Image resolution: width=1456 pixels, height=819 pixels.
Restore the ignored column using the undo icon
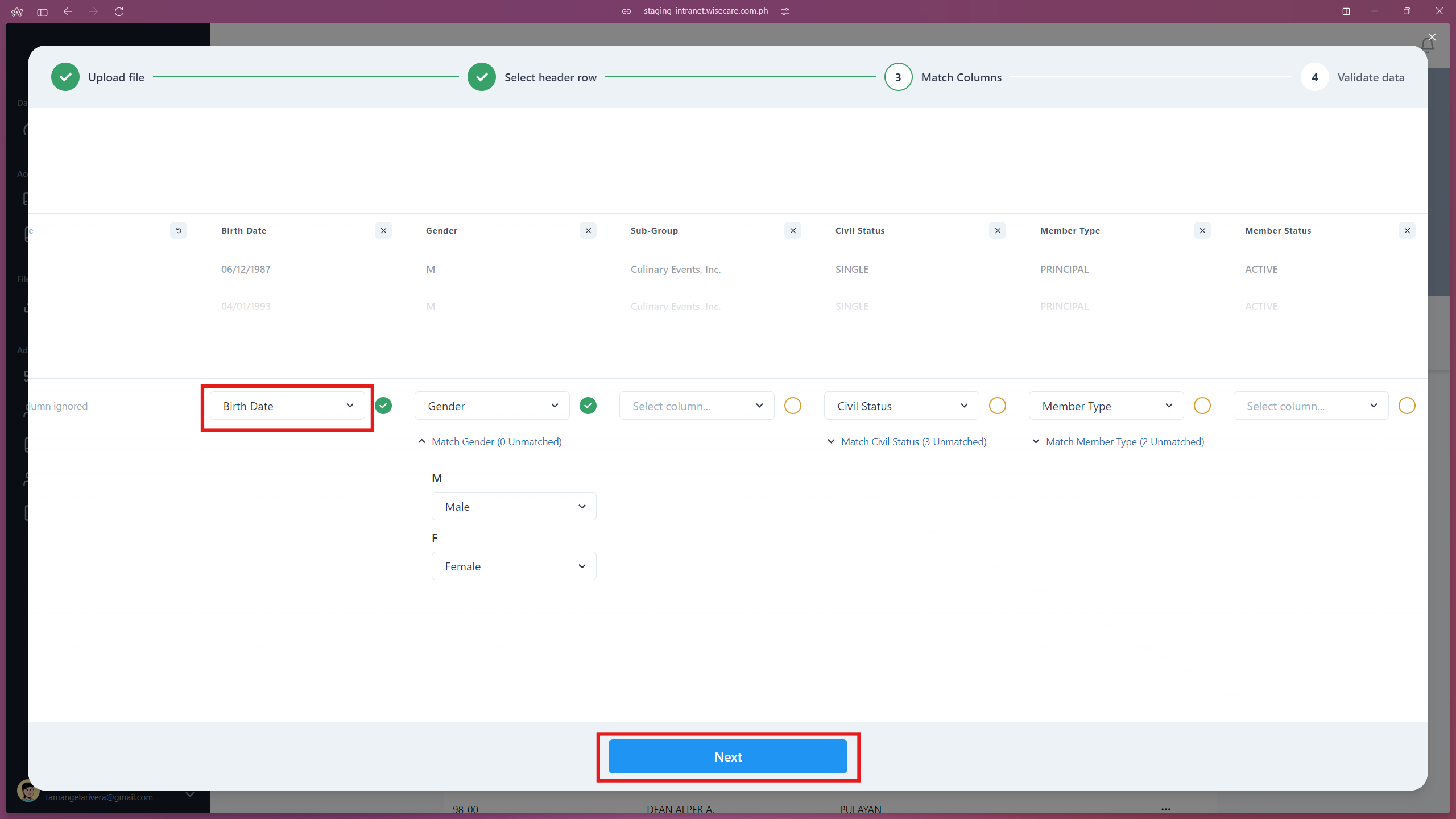pos(179,230)
